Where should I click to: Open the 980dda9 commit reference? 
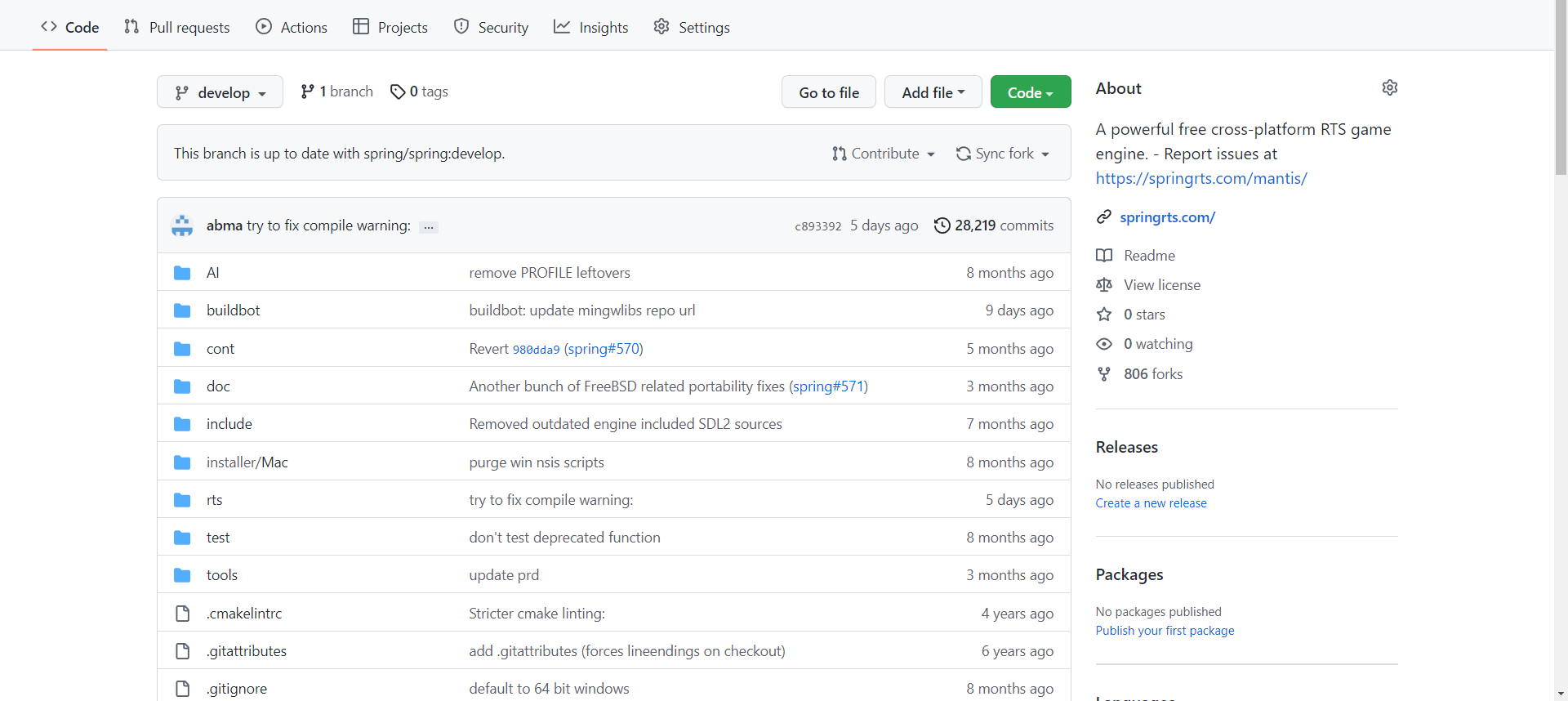coord(536,350)
